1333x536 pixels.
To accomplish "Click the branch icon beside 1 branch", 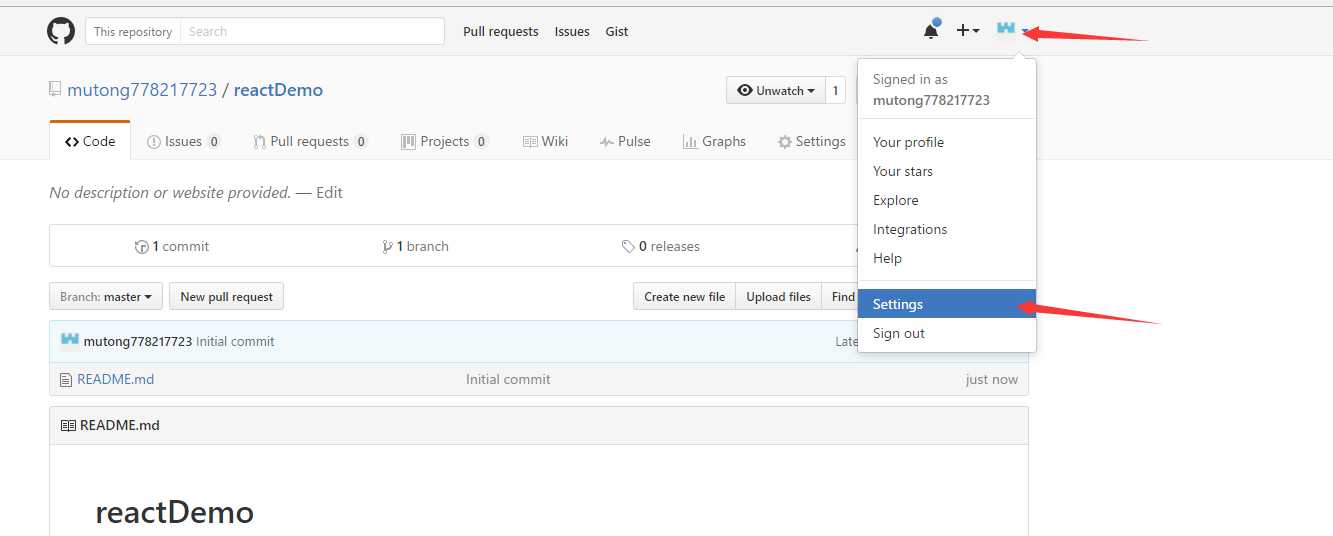I will tap(387, 247).
